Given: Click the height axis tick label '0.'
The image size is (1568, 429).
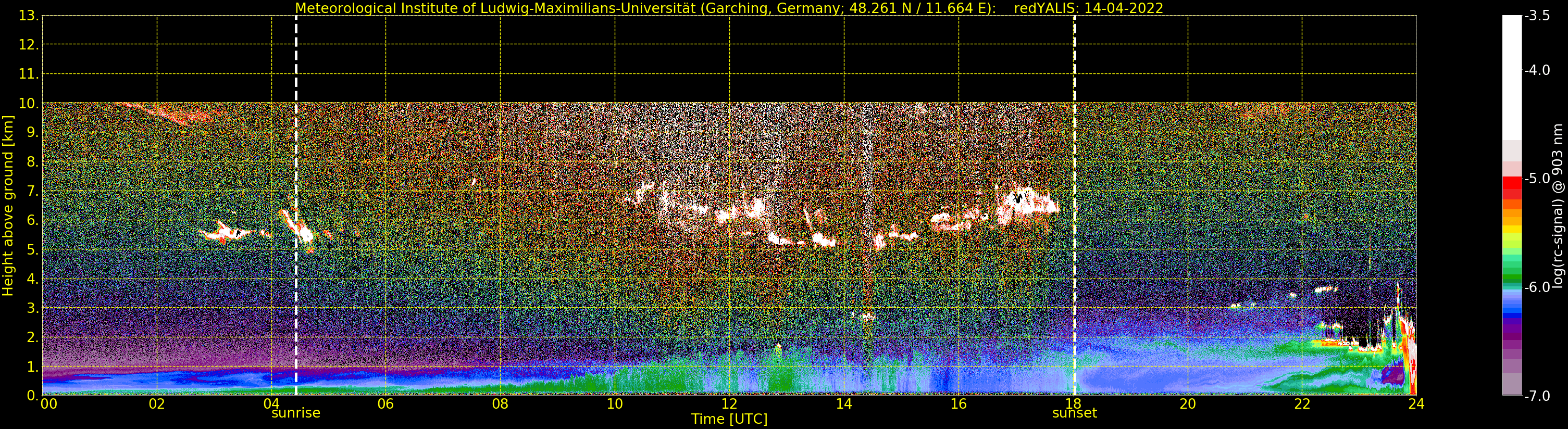Looking at the screenshot, I should [32, 395].
